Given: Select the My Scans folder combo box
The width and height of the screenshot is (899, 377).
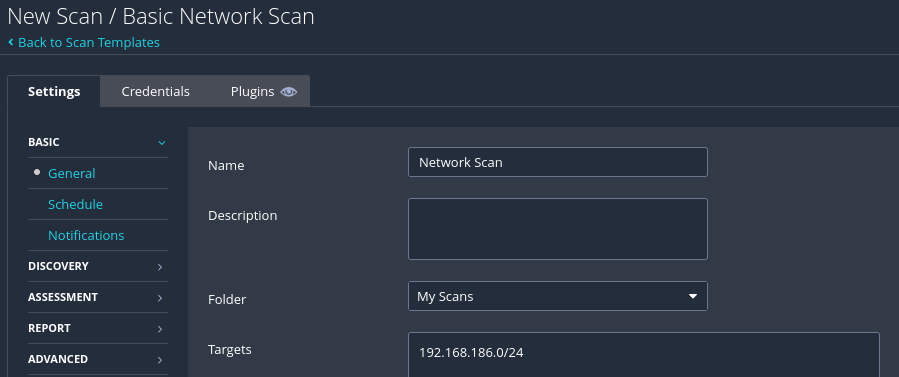Looking at the screenshot, I should (x=557, y=296).
